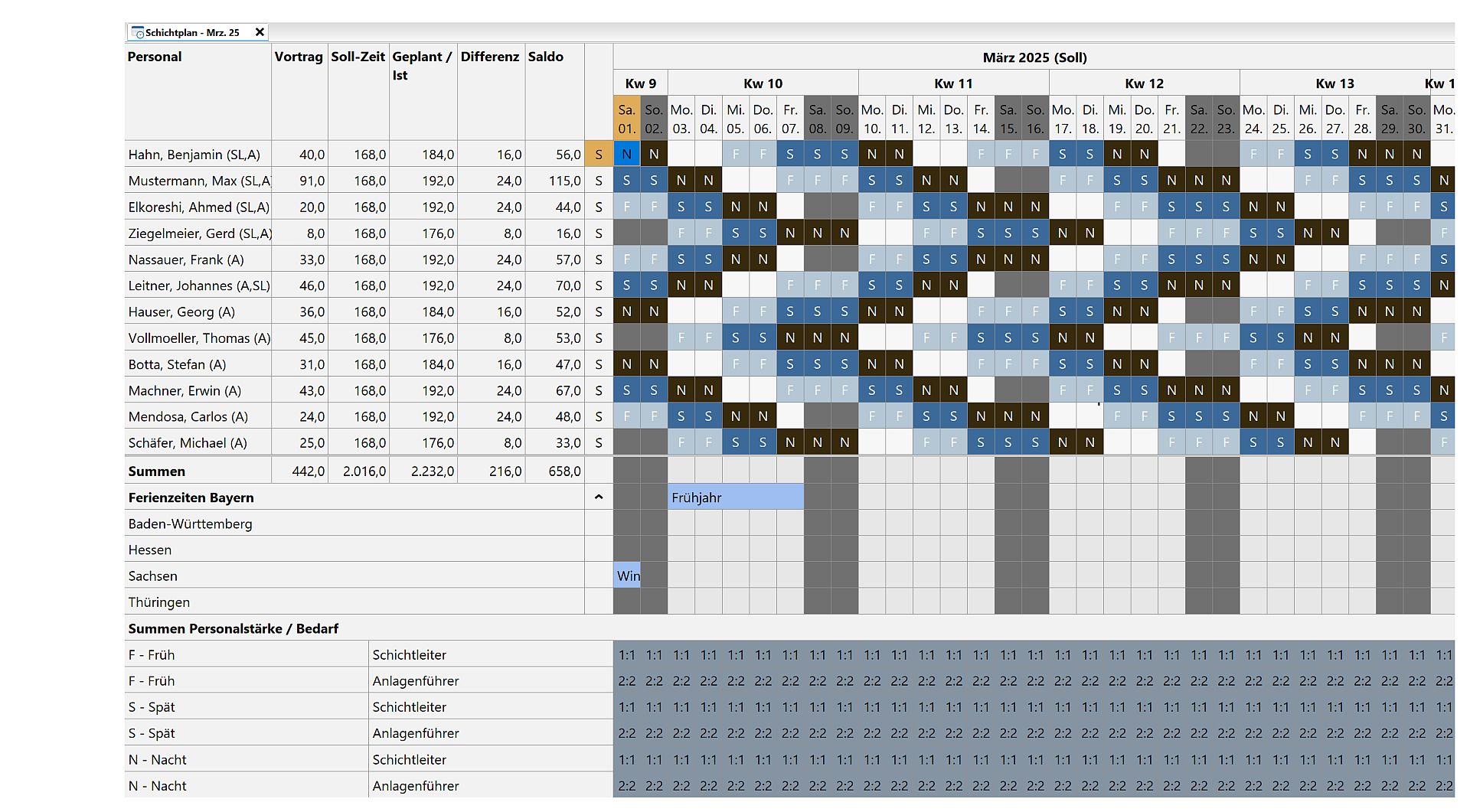Click the Win holiday bar in Sachsen row
1470x812 pixels.
pyautogui.click(x=627, y=576)
